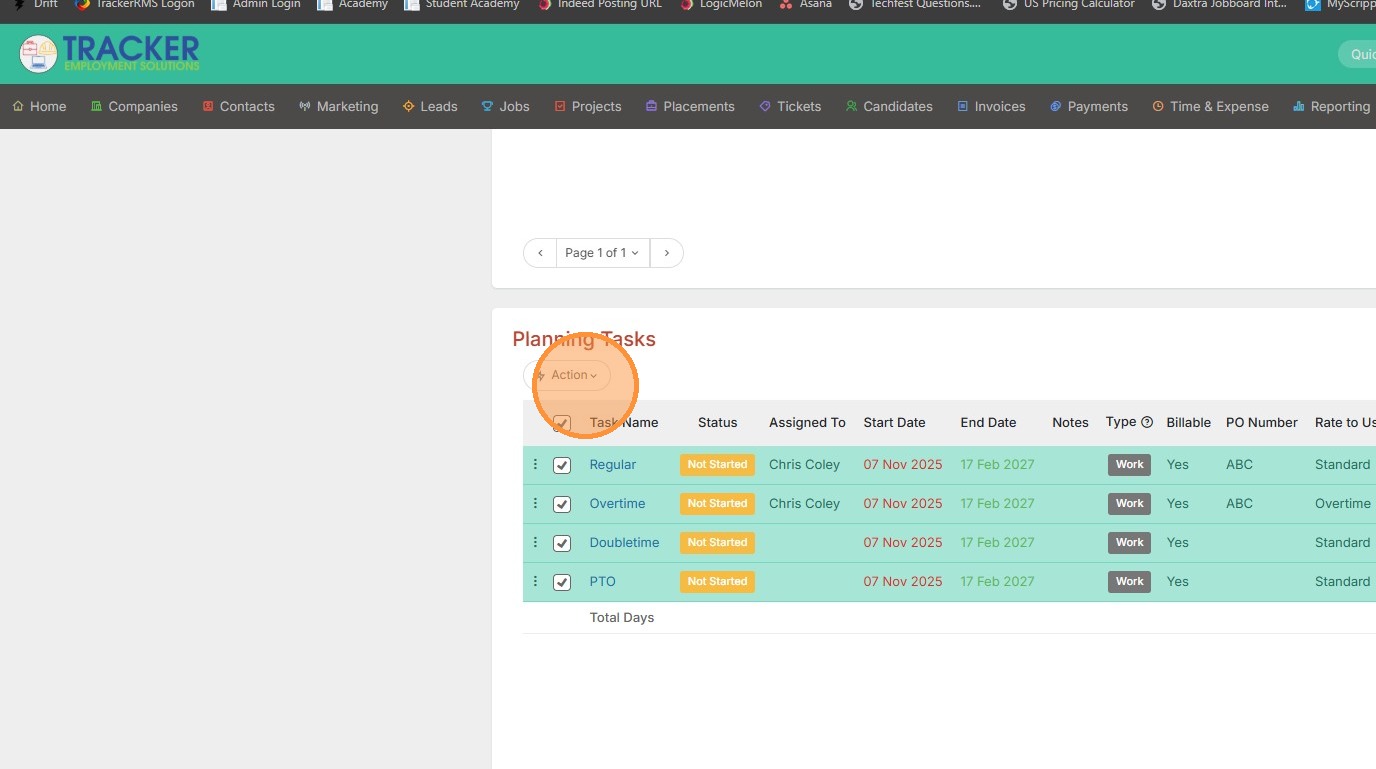Image resolution: width=1376 pixels, height=769 pixels.
Task: Click the End Date column header
Action: 988,422
